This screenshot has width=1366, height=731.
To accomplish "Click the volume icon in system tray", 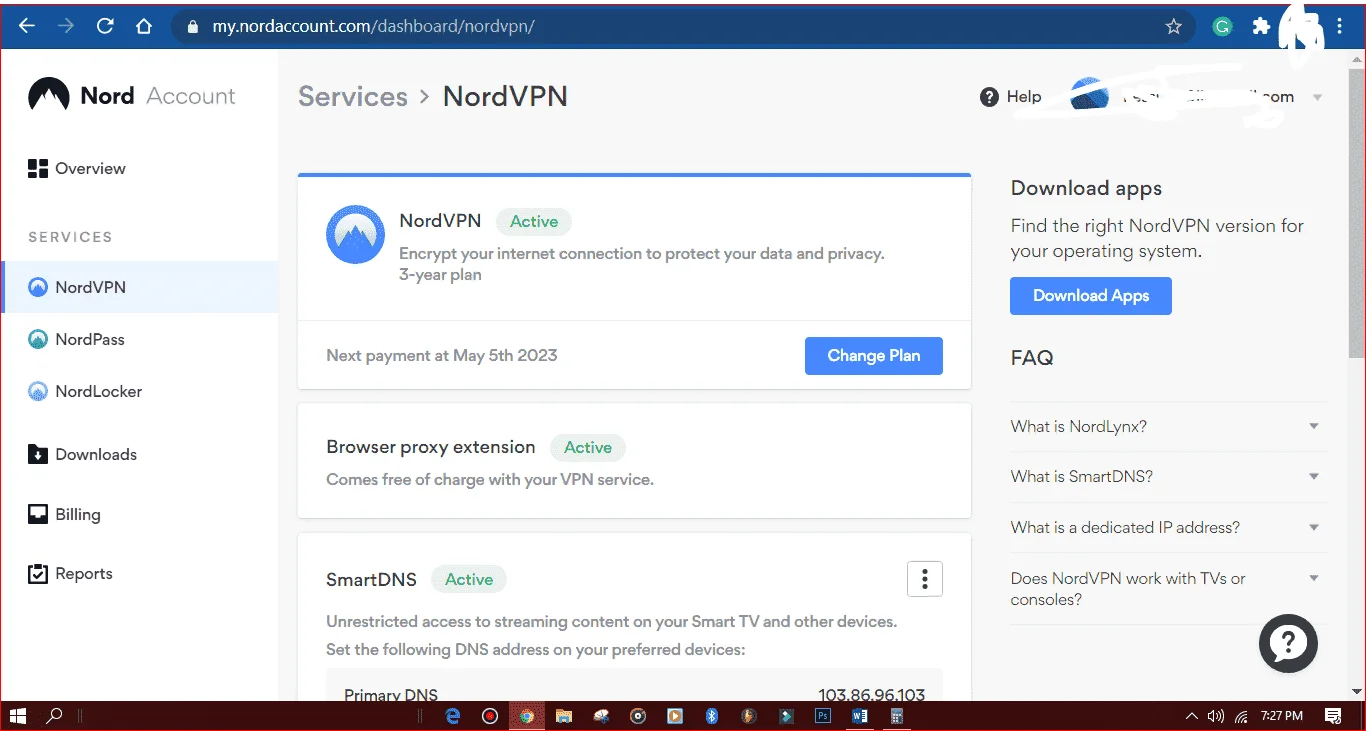I will coord(1216,716).
